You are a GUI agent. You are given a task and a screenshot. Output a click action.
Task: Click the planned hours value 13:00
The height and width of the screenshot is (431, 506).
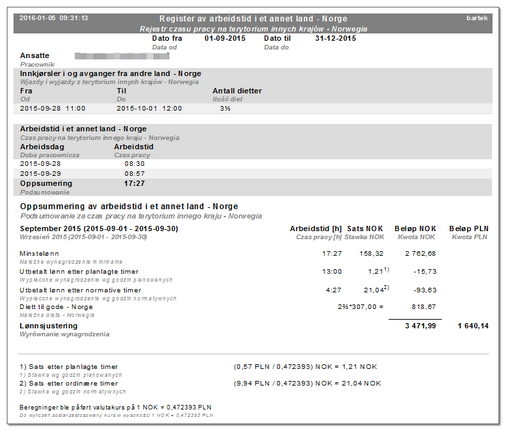[332, 272]
